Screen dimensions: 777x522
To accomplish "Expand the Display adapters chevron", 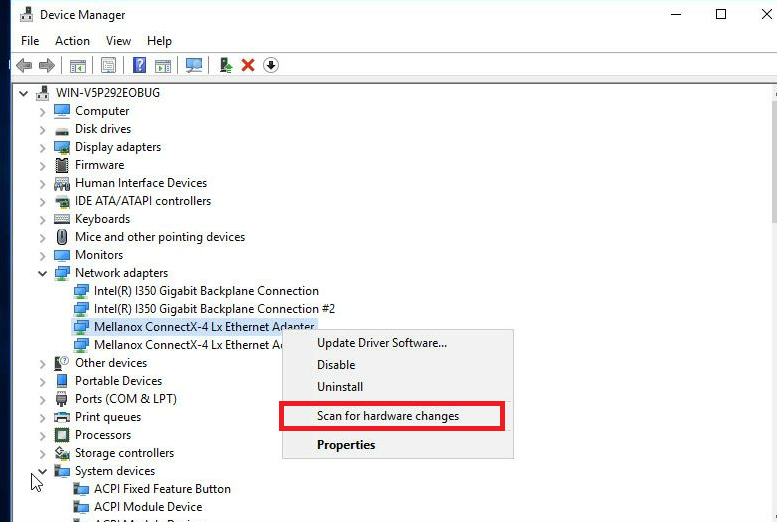I will pos(43,148).
